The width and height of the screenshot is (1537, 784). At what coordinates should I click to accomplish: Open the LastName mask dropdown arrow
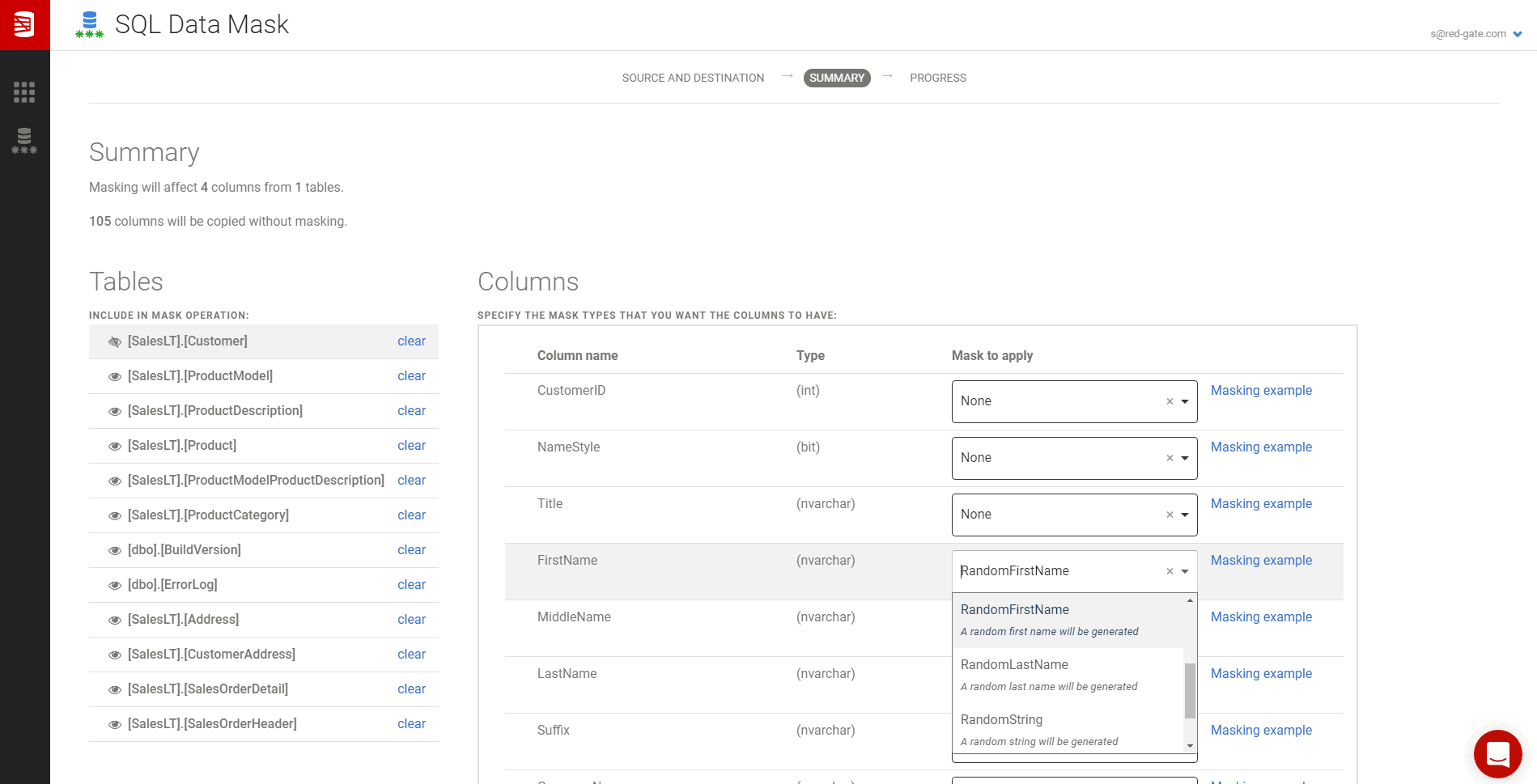tap(1185, 673)
